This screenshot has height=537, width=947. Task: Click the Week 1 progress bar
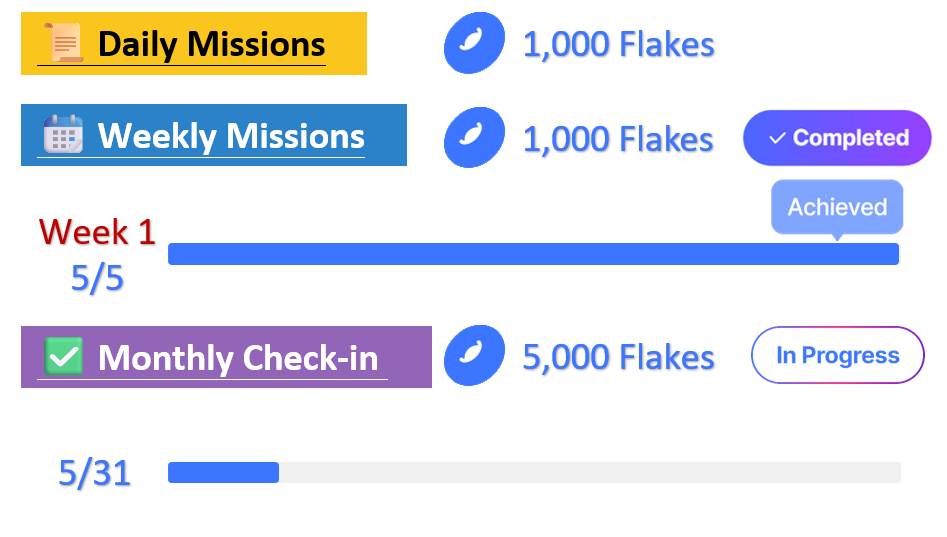coord(533,254)
